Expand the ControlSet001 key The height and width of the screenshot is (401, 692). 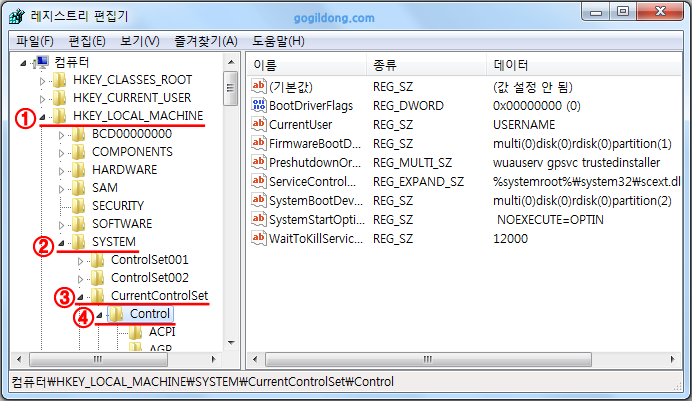pos(80,261)
